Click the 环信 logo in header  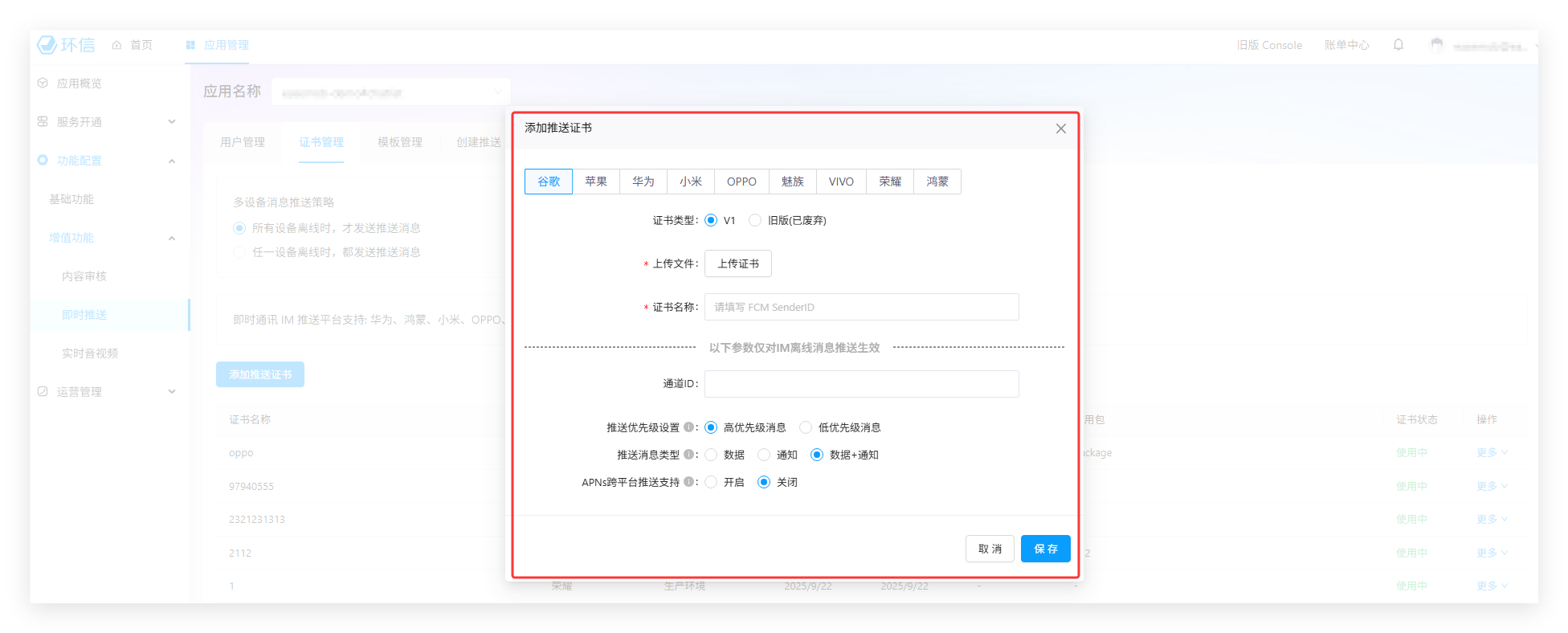coord(66,45)
